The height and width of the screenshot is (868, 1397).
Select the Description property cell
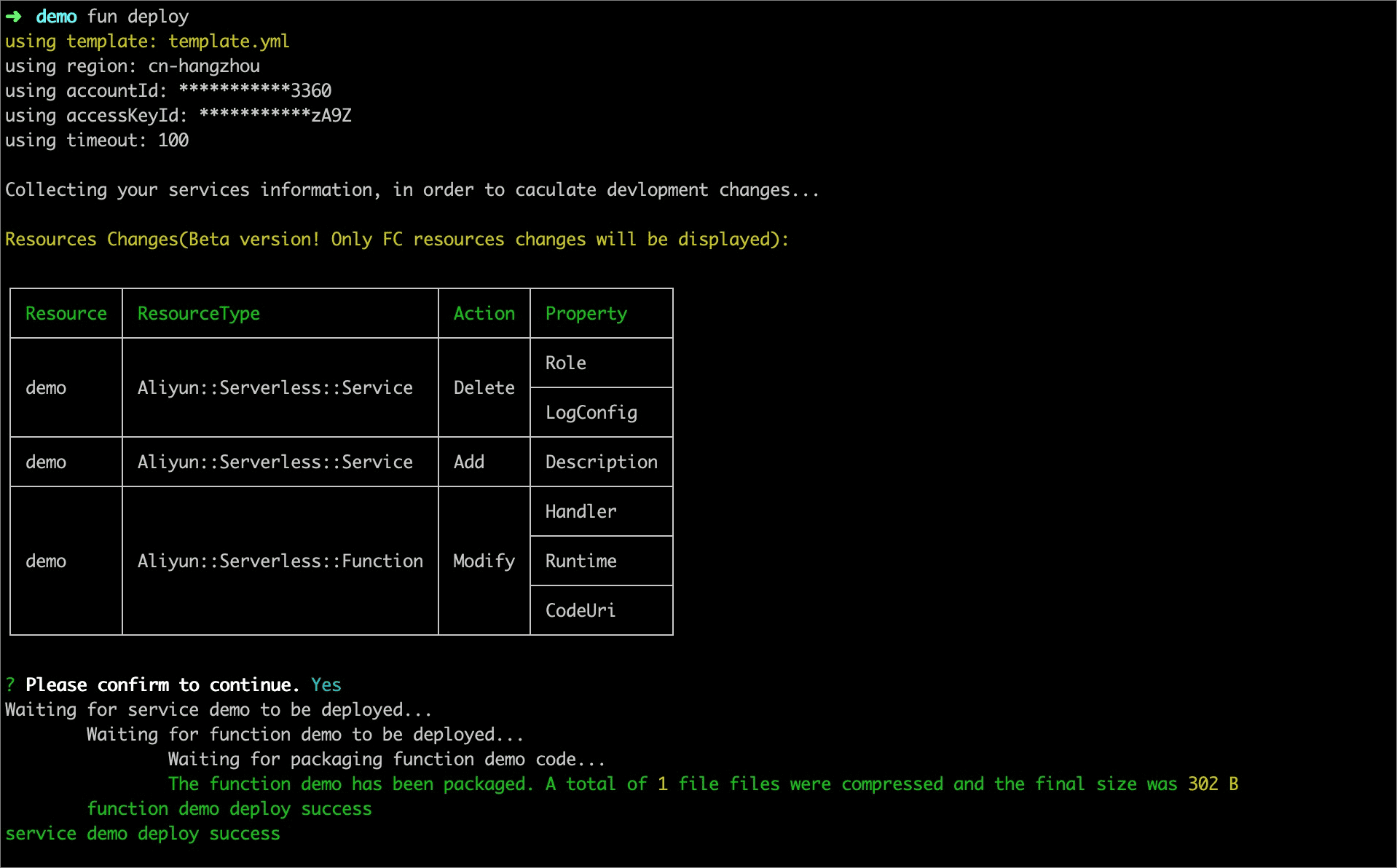(x=601, y=462)
